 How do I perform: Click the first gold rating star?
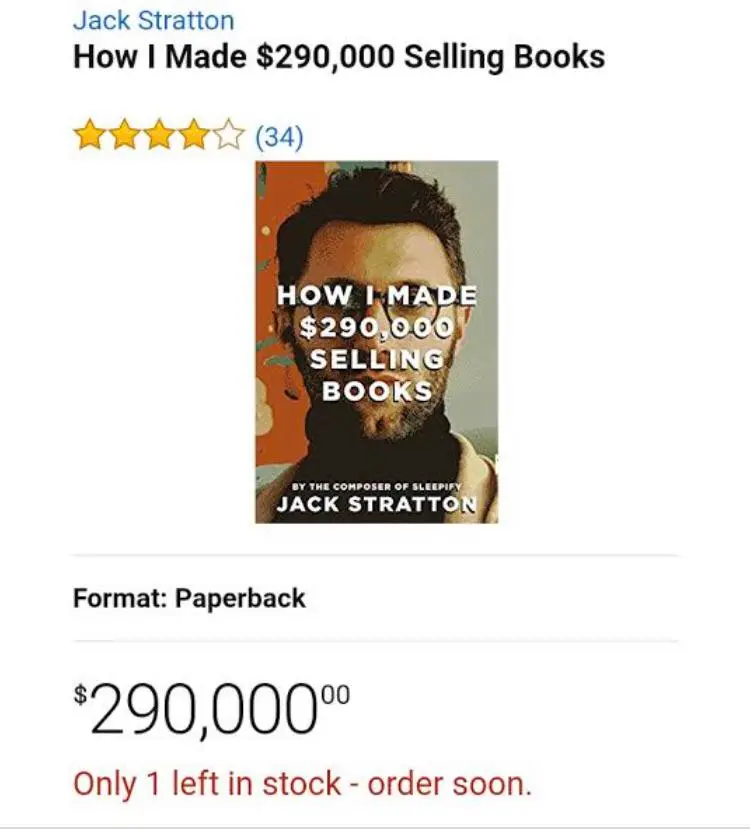point(88,135)
